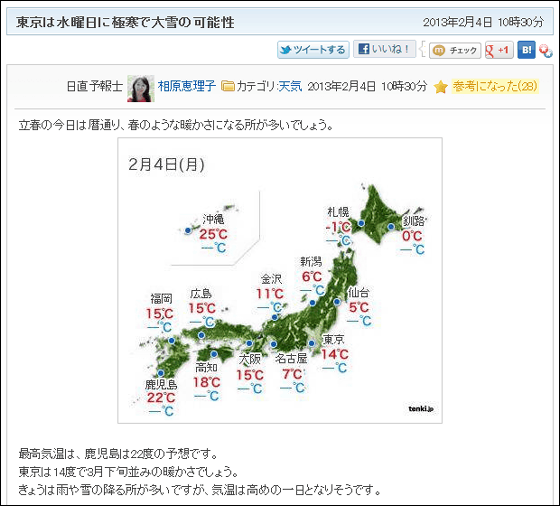
Task: Click the 金沢 11℃ temperature label
Action: coord(270,294)
